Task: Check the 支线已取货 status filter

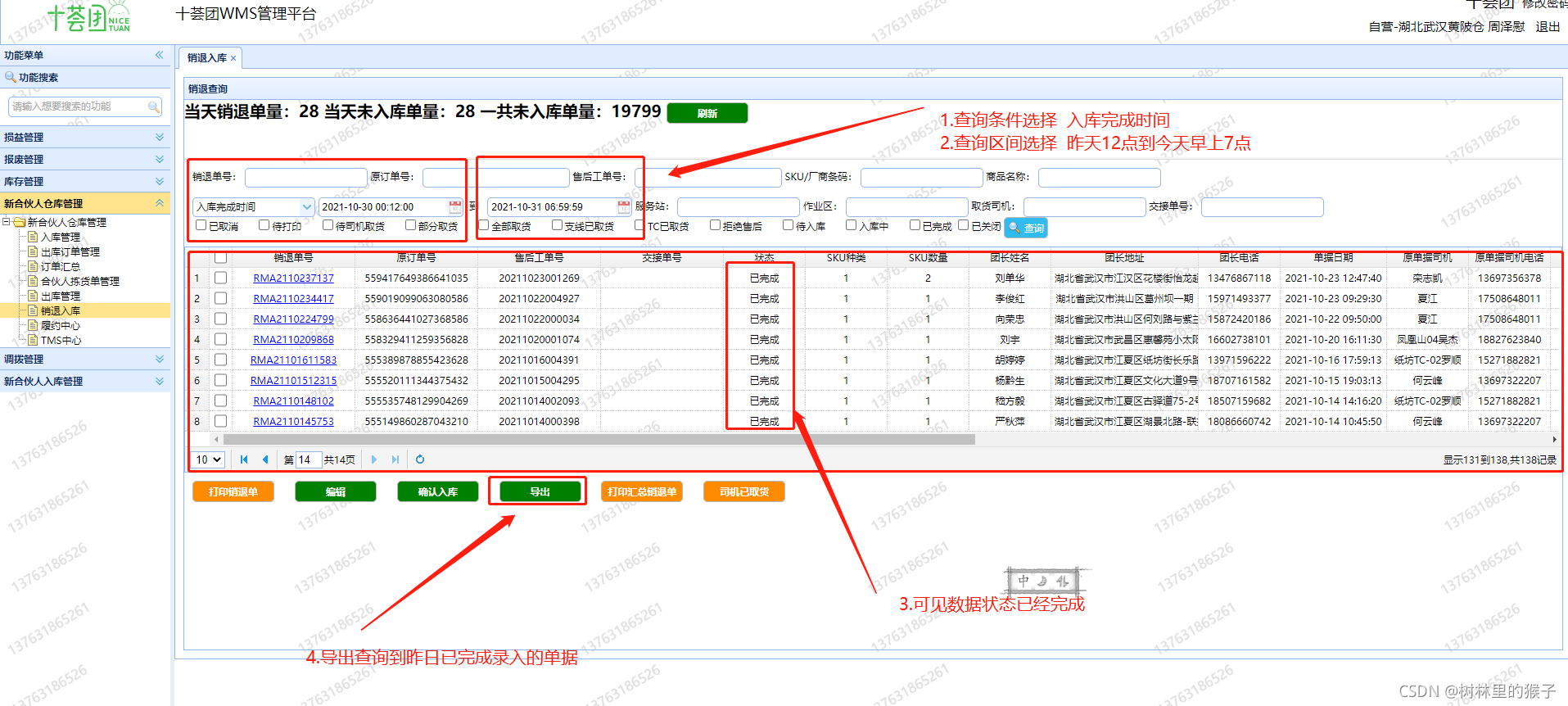Action: click(x=557, y=225)
